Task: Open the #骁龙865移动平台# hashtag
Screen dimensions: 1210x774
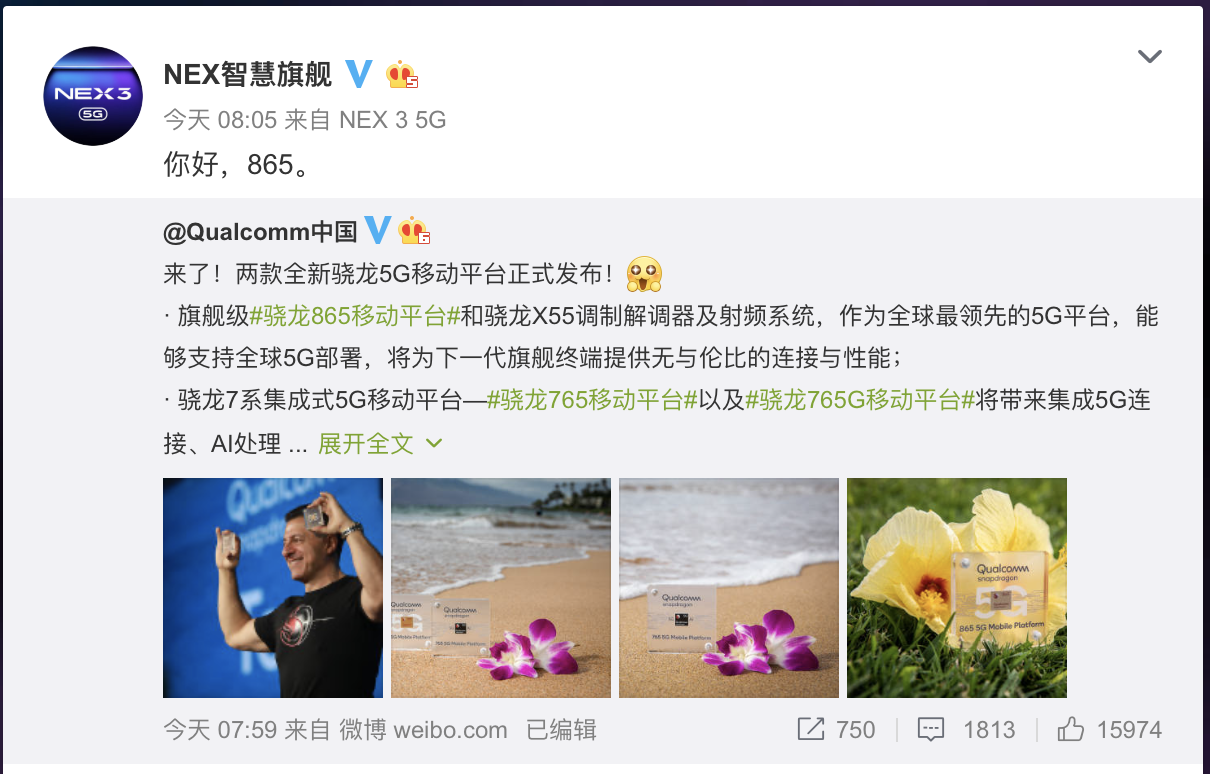Action: pos(355,317)
